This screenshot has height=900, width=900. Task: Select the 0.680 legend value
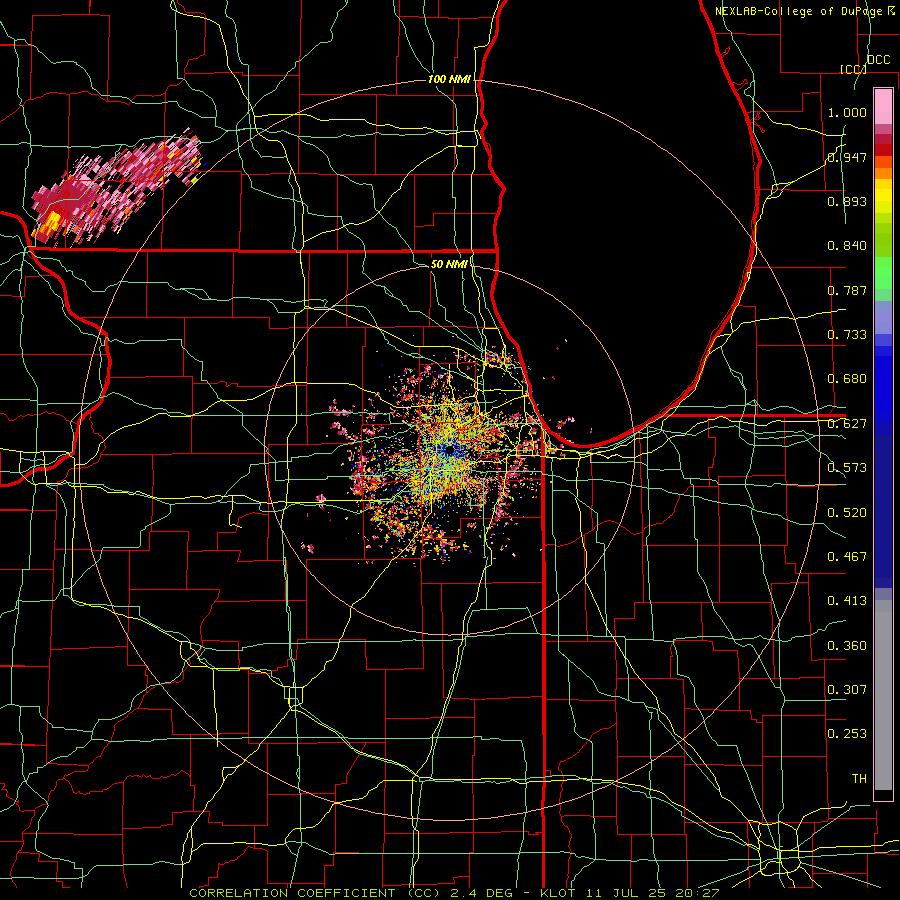847,379
